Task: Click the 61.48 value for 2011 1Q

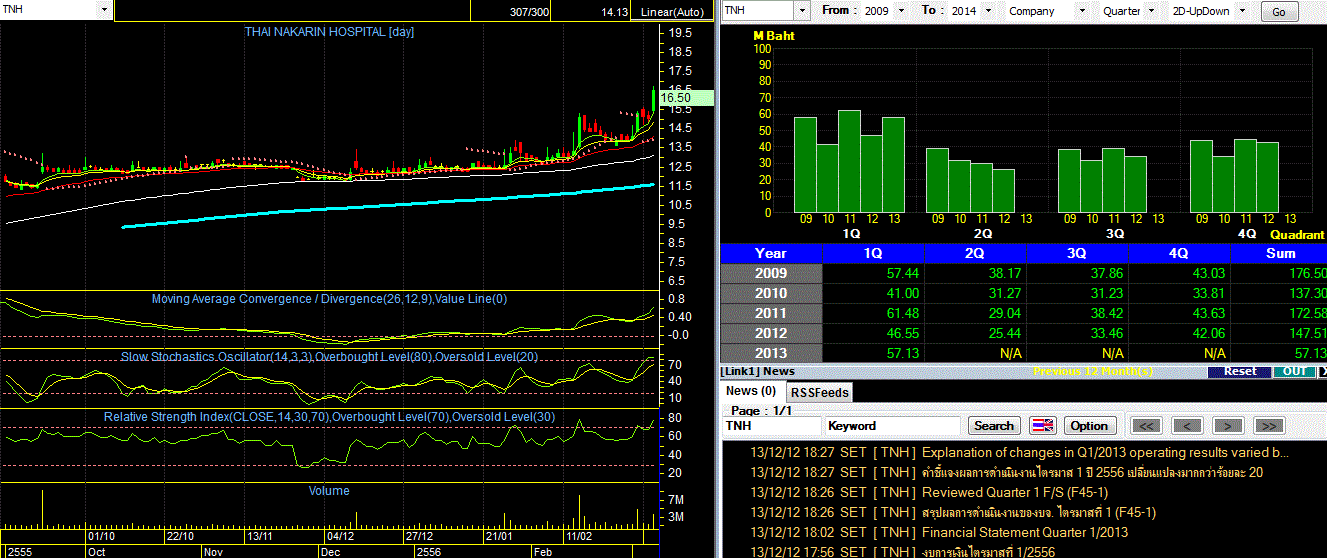Action: point(902,313)
